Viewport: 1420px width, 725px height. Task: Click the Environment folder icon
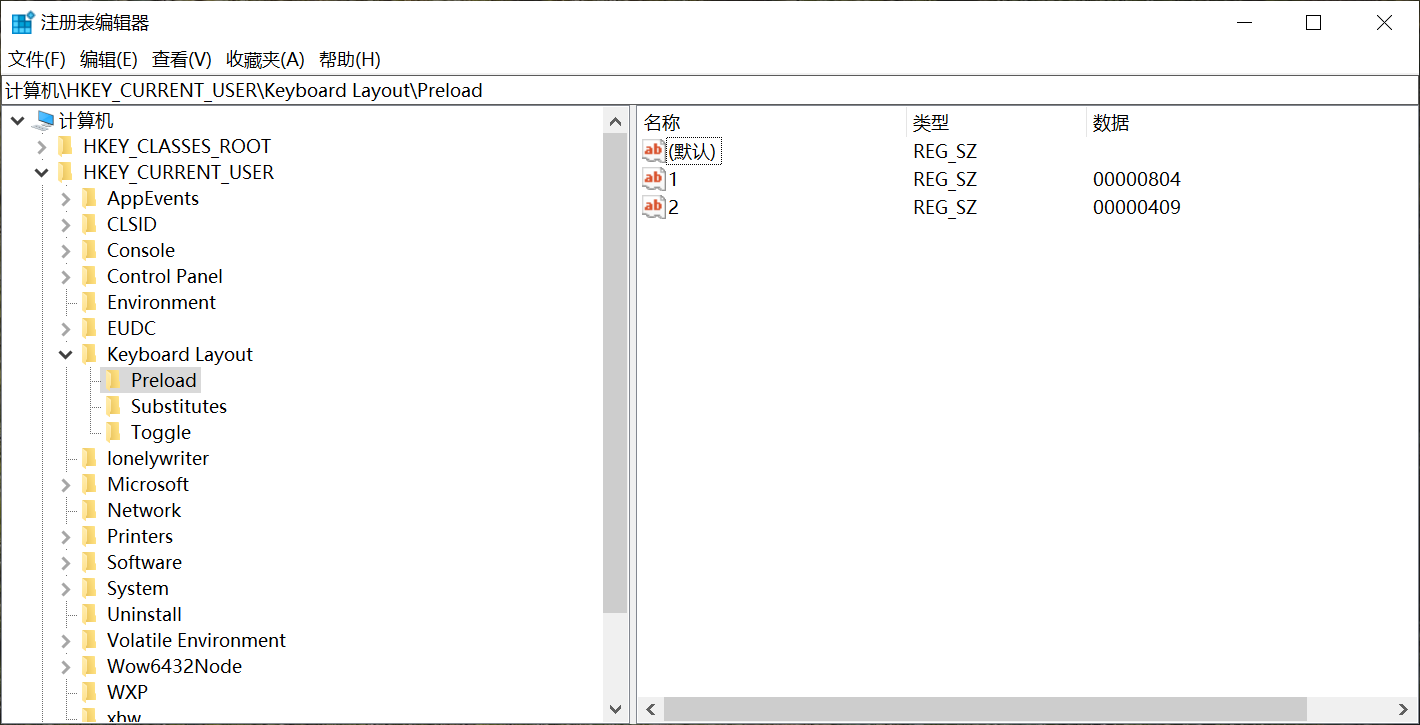(90, 303)
